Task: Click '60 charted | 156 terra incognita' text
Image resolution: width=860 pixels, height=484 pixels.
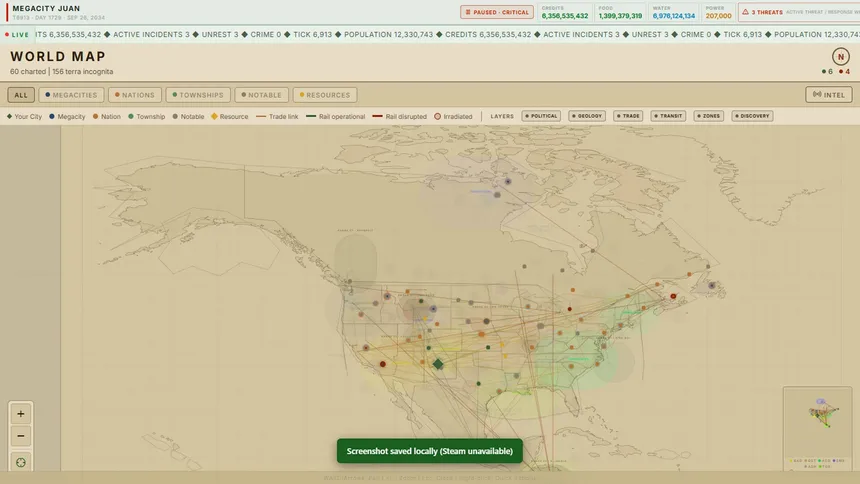Action: [61, 71]
